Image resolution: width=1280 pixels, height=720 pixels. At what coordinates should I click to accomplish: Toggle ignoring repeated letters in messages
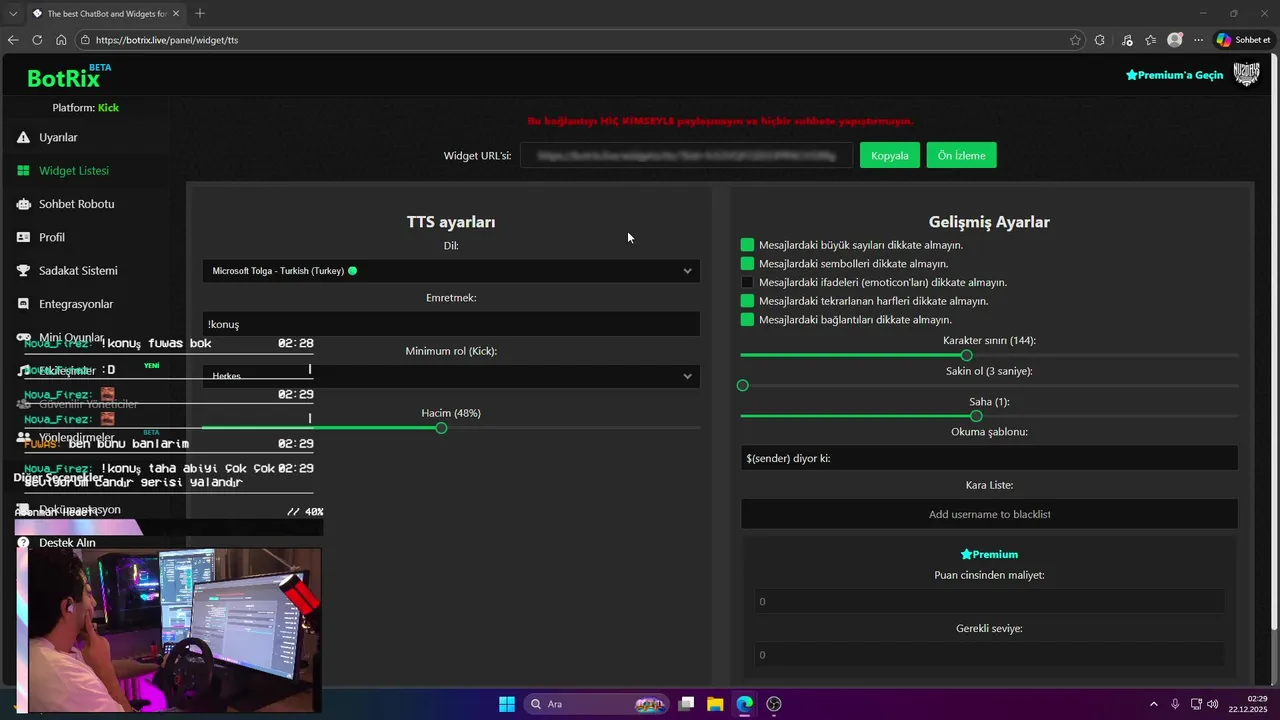point(747,301)
